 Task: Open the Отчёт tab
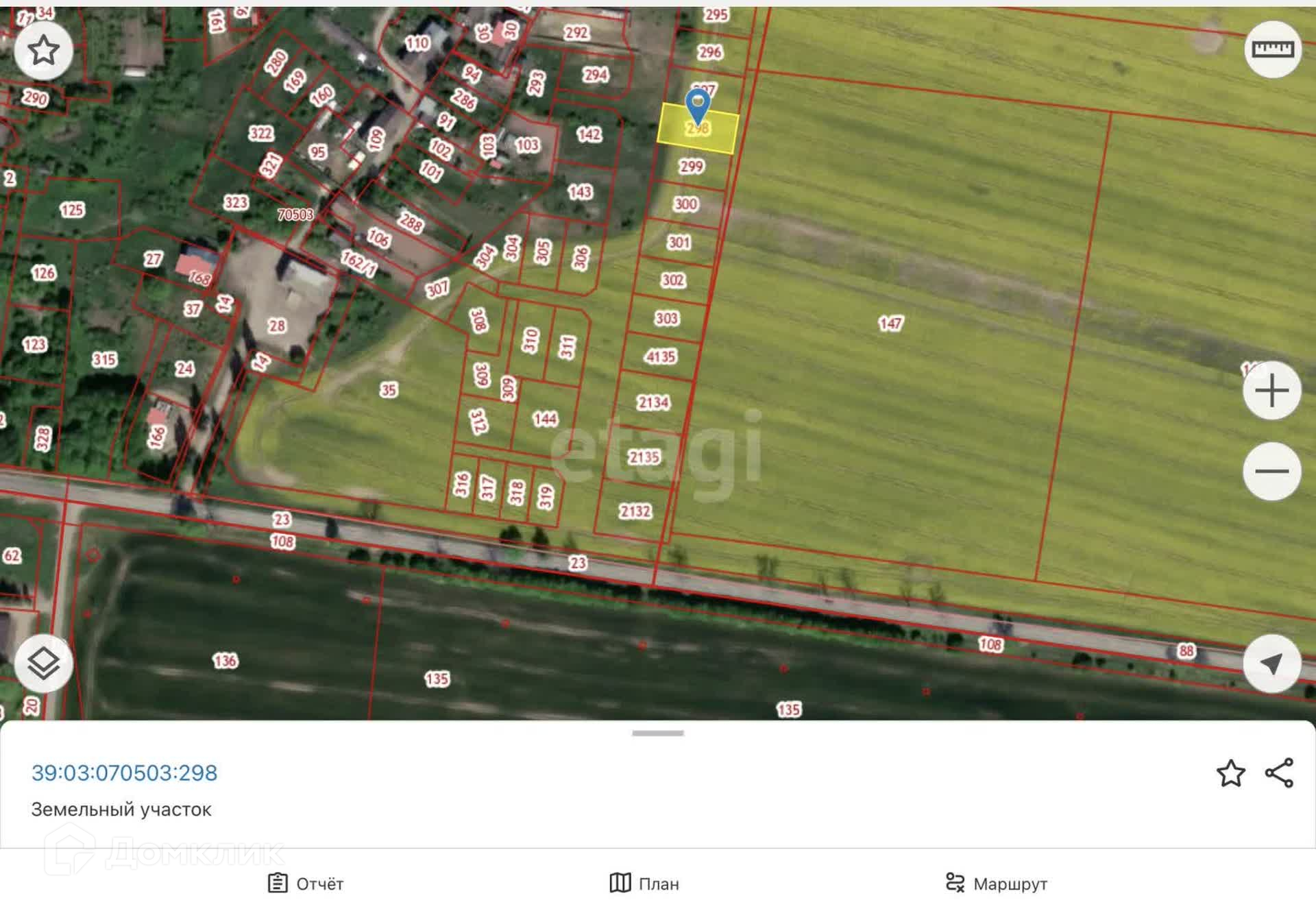coord(306,884)
